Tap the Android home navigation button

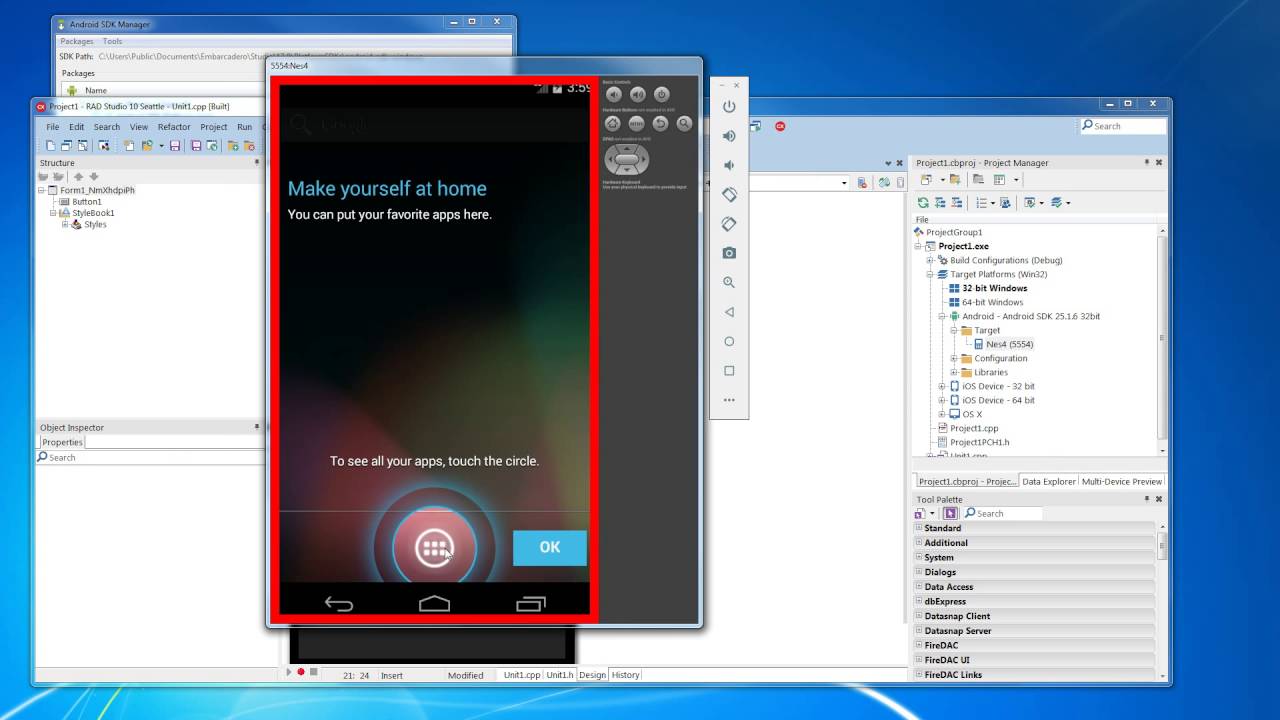pyautogui.click(x=434, y=603)
